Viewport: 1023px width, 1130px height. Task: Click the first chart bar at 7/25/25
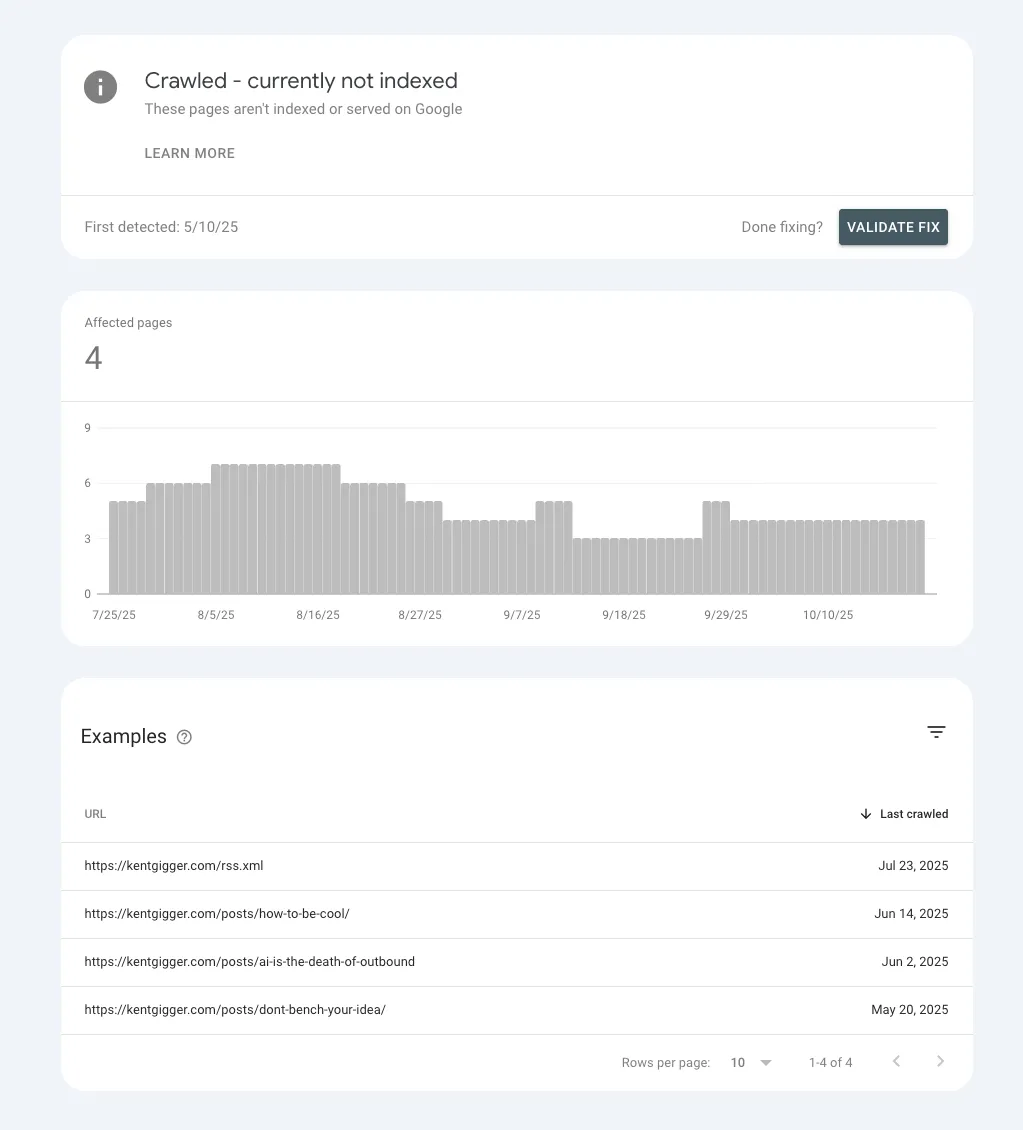tap(114, 548)
